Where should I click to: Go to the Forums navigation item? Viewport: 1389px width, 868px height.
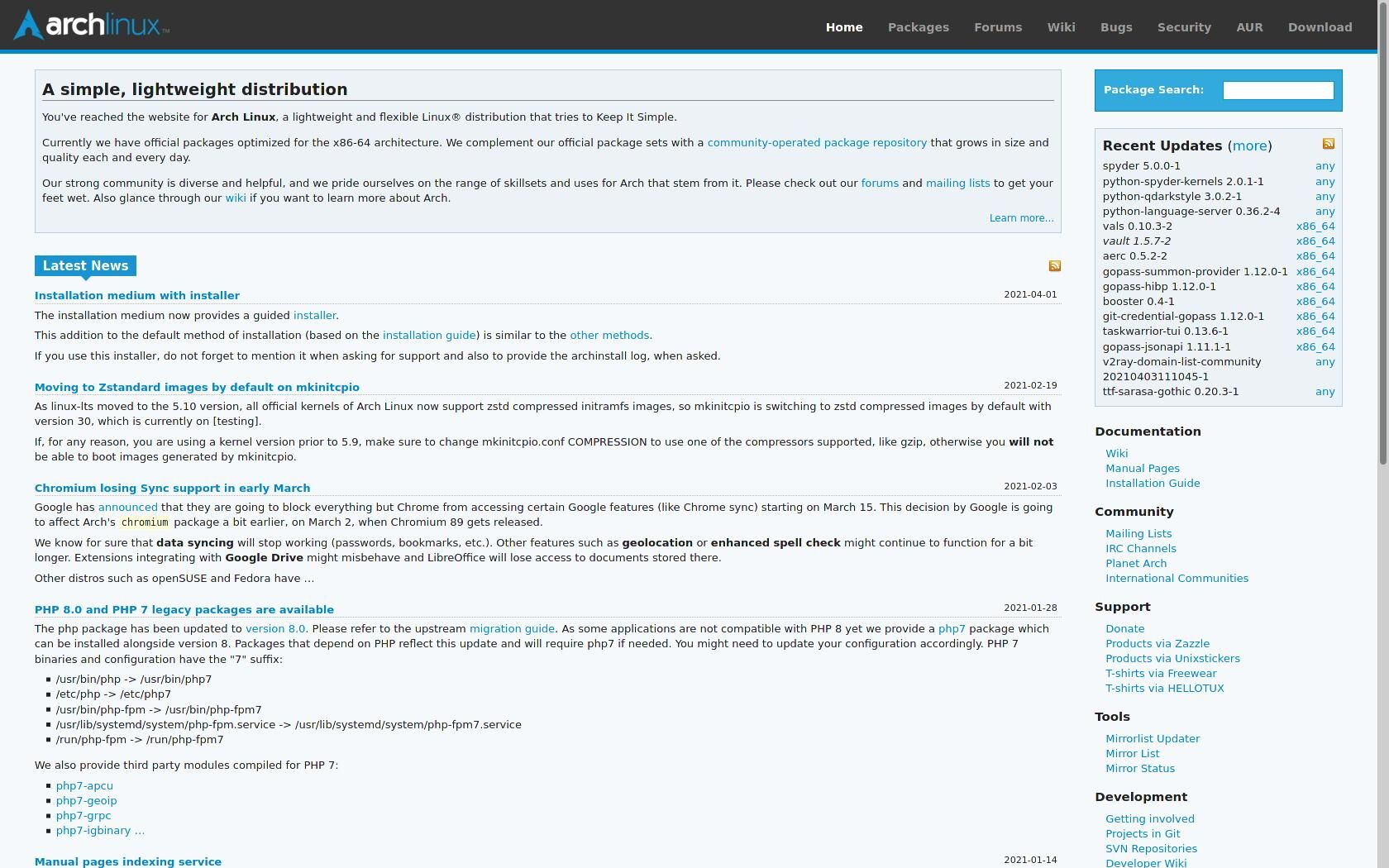point(997,27)
